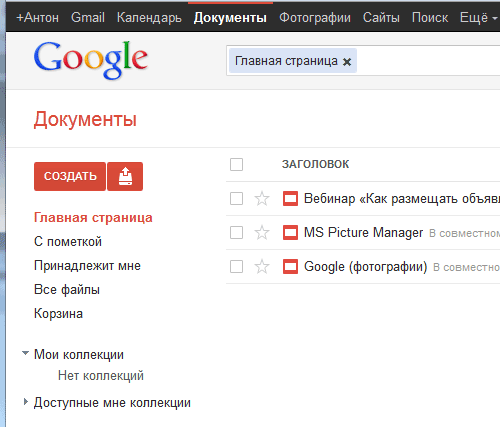Viewport: 500px width, 427px height.
Task: Select Документы in the top bar
Action: point(230,17)
